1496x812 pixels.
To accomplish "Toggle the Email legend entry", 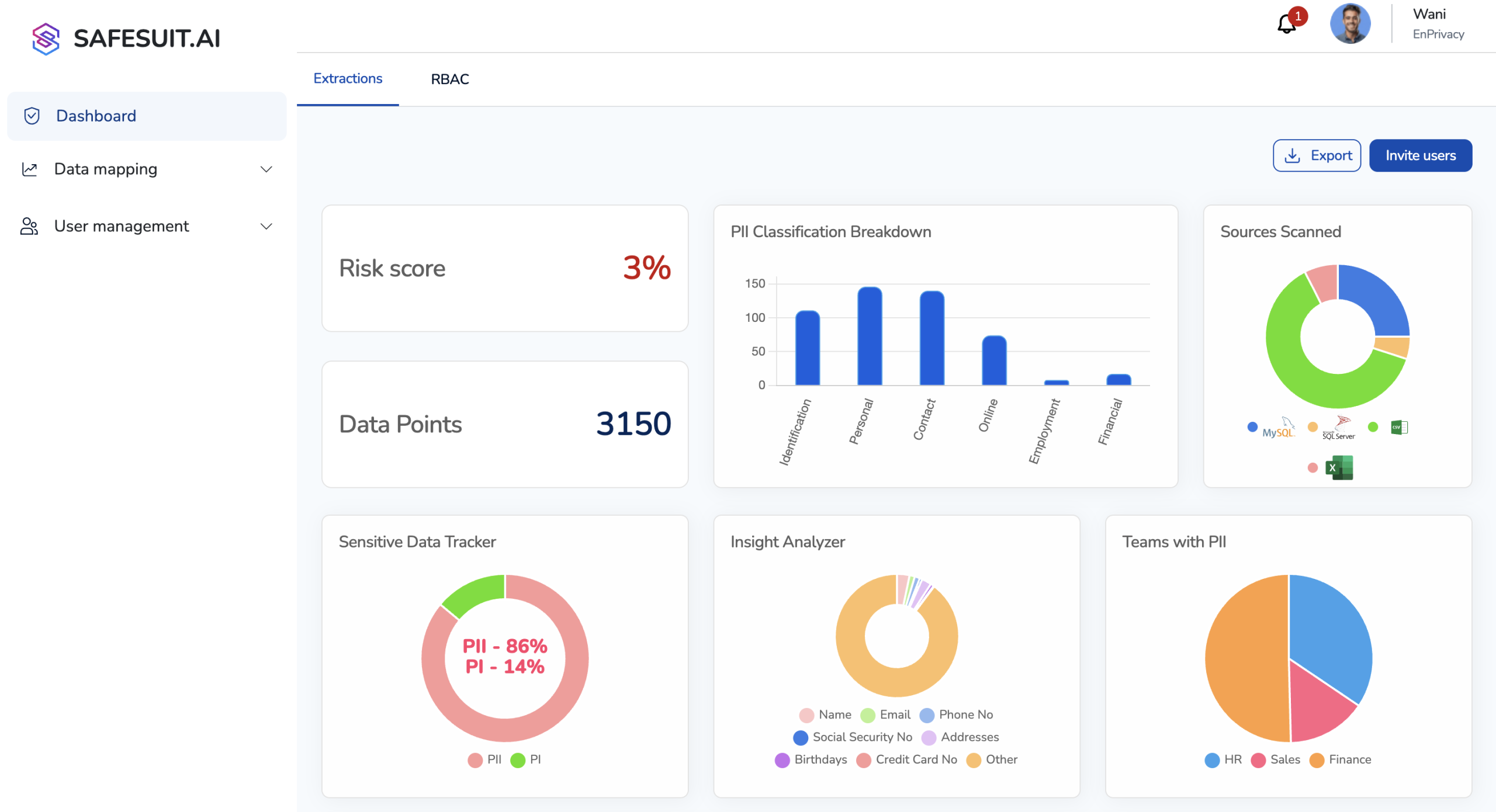I will click(x=885, y=714).
